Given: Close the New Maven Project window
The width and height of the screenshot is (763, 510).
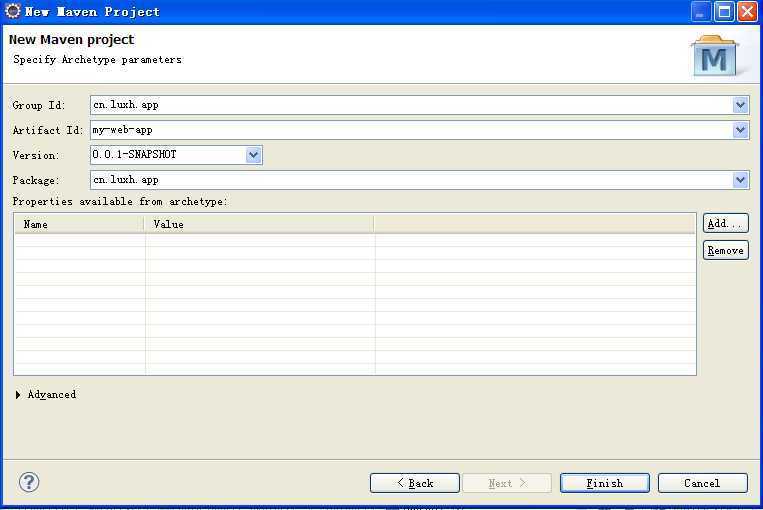Looking at the screenshot, I should point(747,12).
